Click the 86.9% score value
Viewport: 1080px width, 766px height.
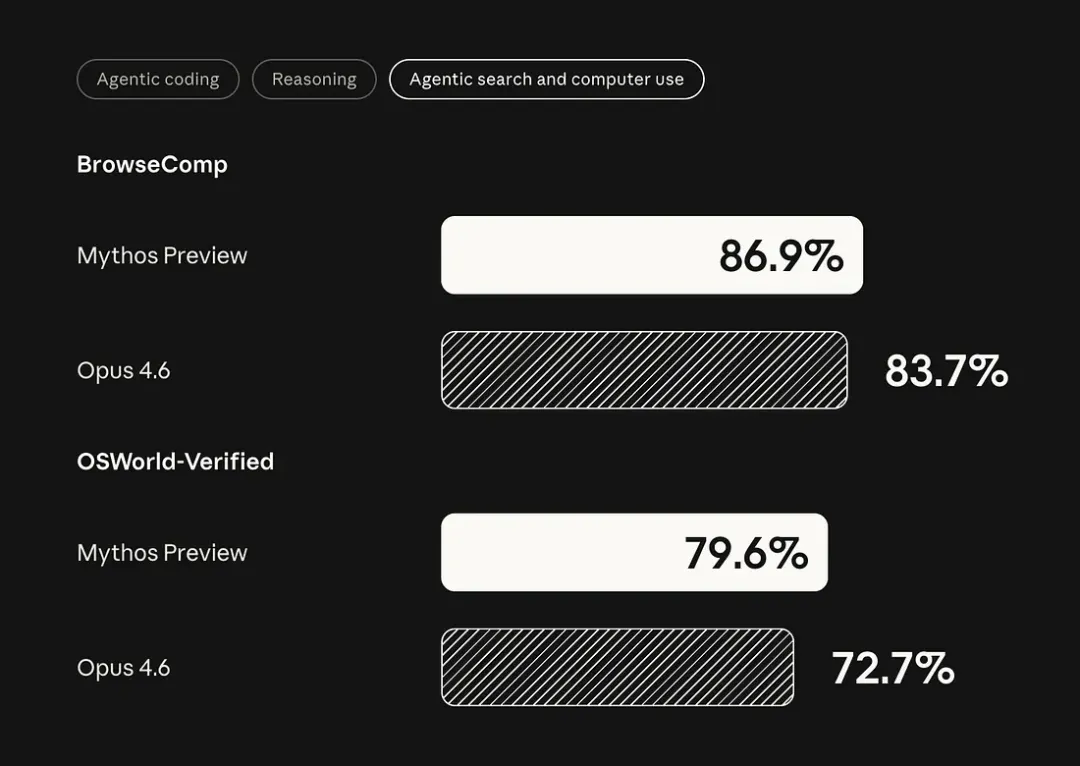pyautogui.click(x=781, y=256)
